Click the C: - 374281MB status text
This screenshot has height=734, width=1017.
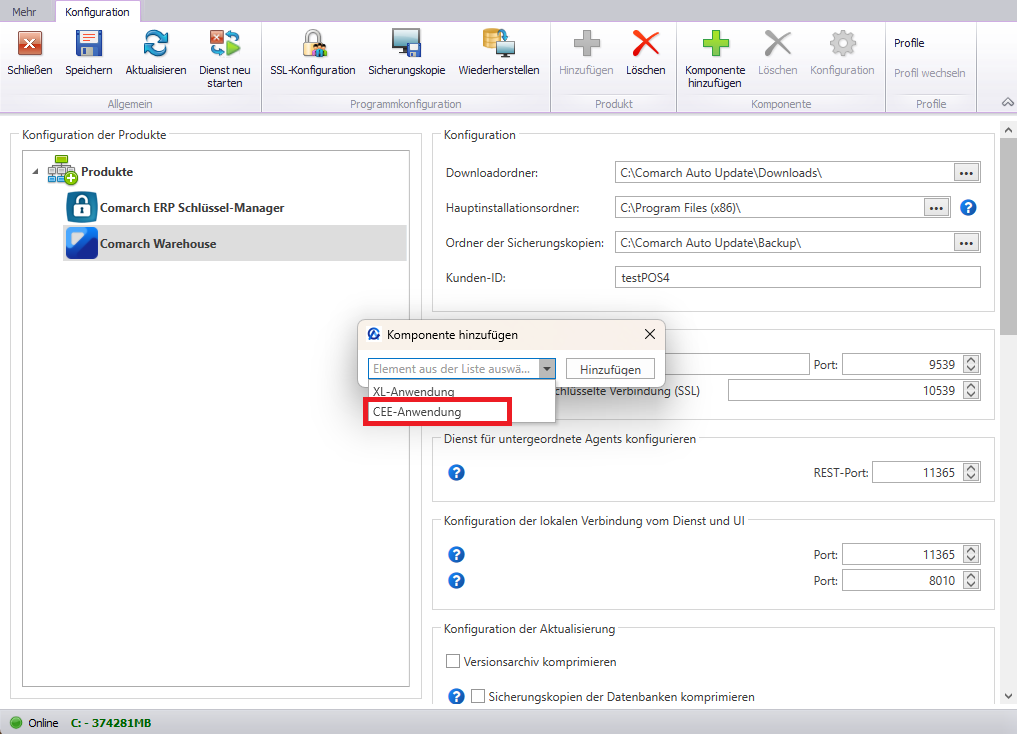111,722
